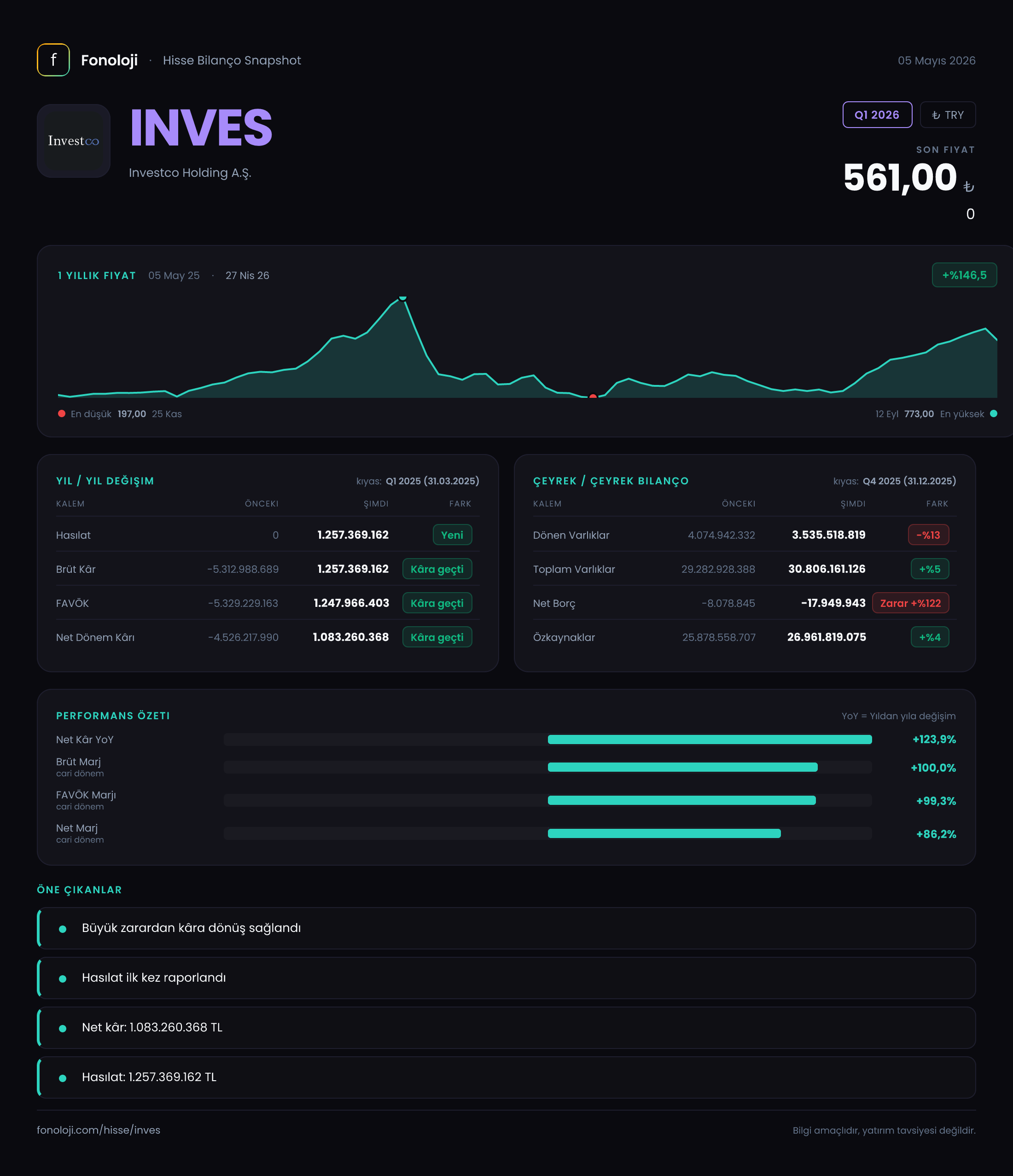Image resolution: width=1013 pixels, height=1176 pixels.
Task: Click Kâra geçti badge in FAVÖK row
Action: tap(437, 603)
